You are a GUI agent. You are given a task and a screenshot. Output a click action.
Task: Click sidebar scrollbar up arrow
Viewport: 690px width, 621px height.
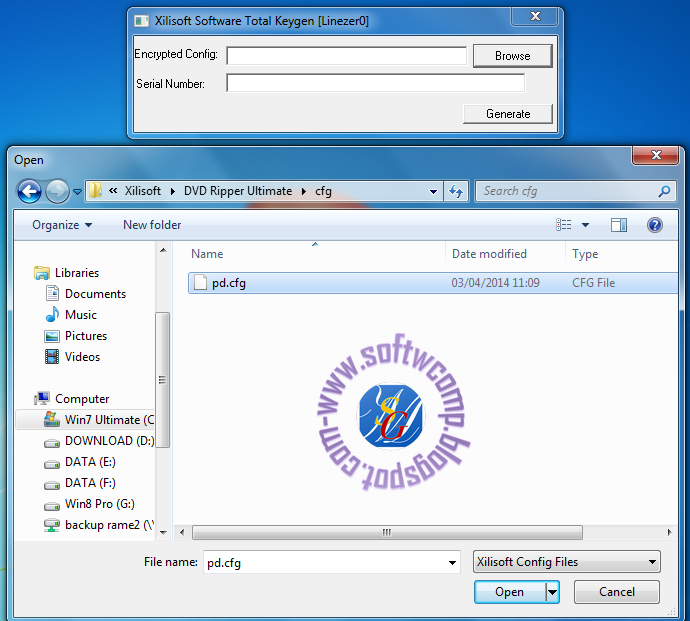pos(163,250)
